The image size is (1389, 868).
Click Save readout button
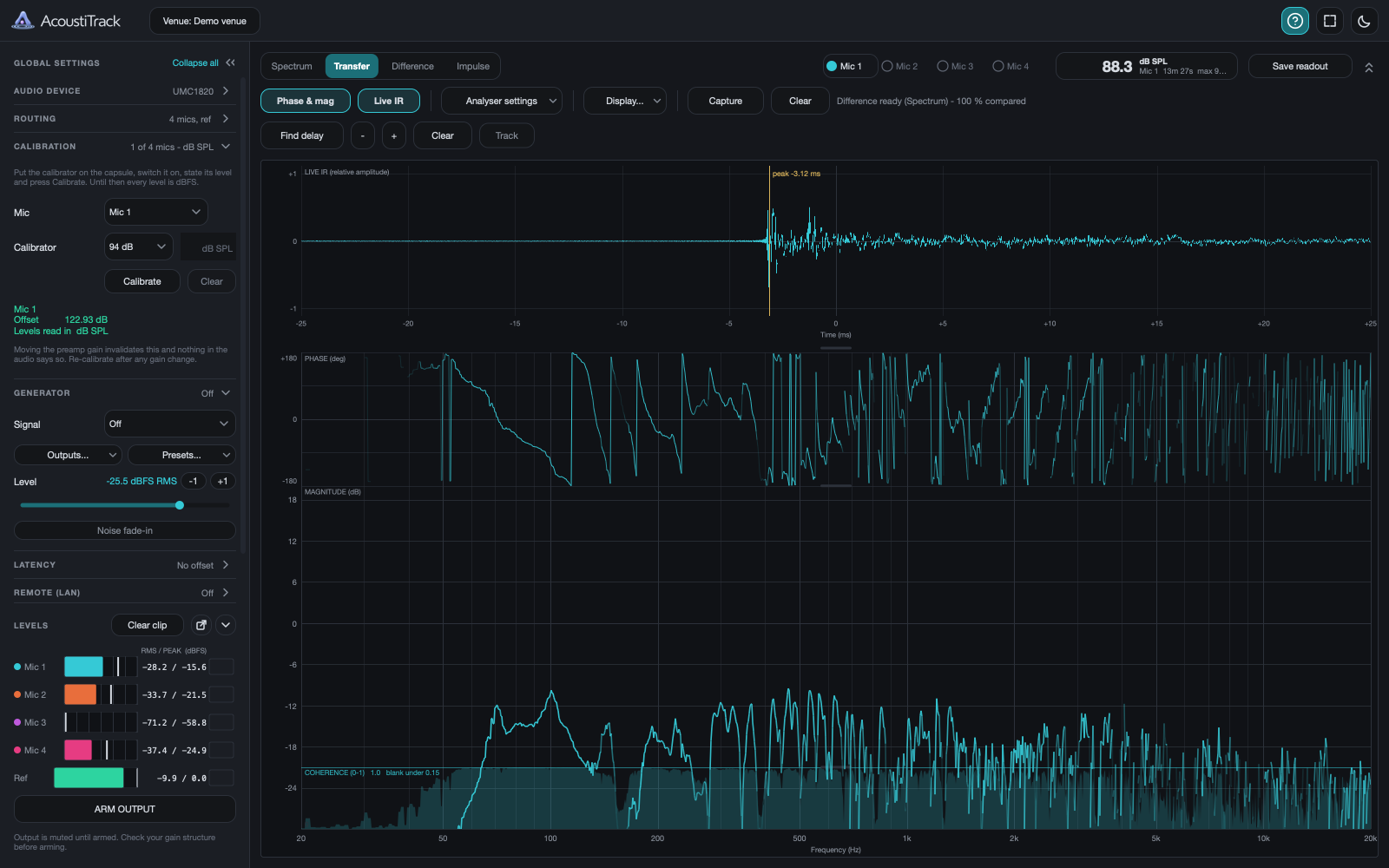(x=1300, y=66)
